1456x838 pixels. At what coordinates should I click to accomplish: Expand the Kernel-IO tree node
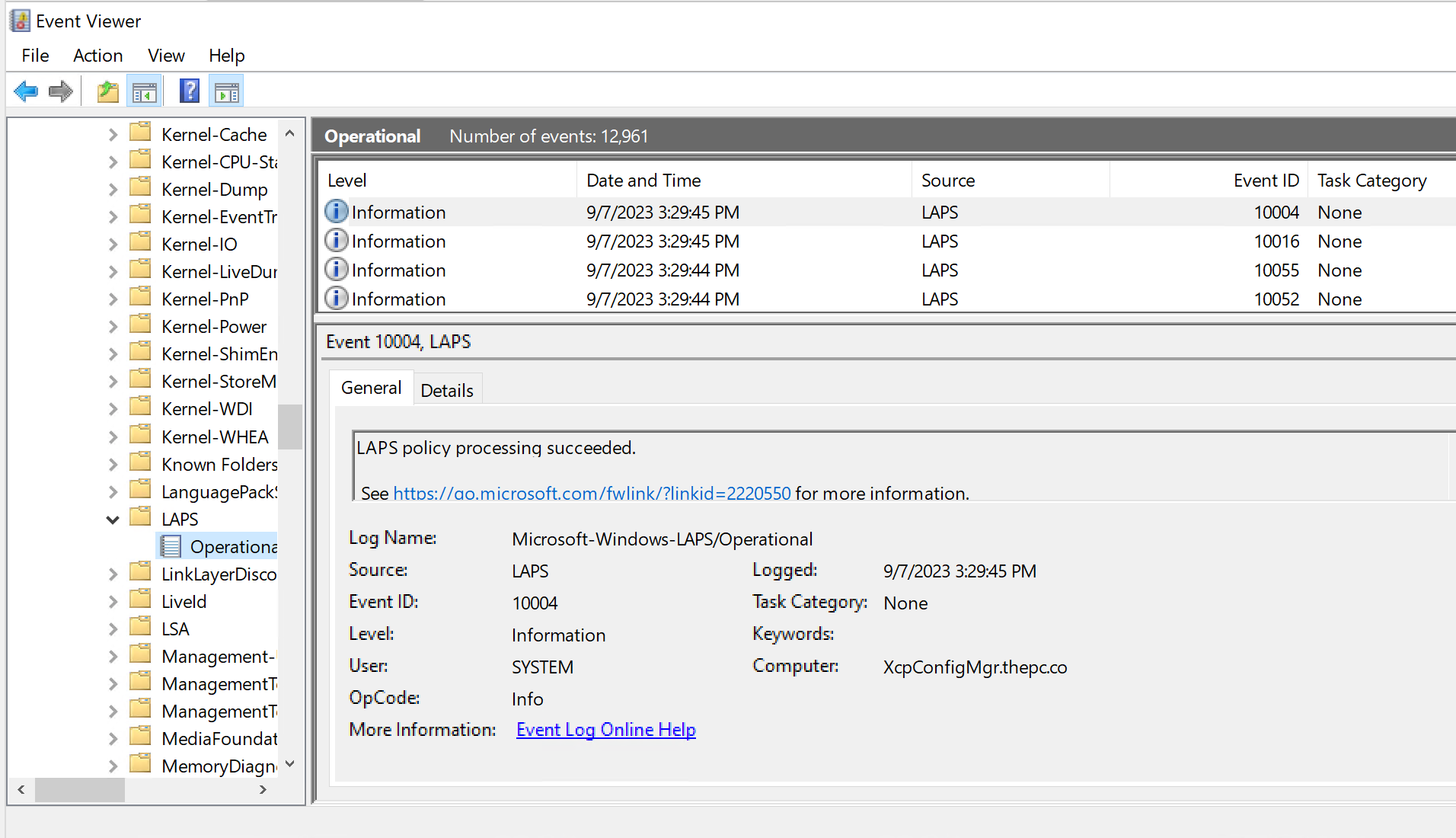click(113, 245)
